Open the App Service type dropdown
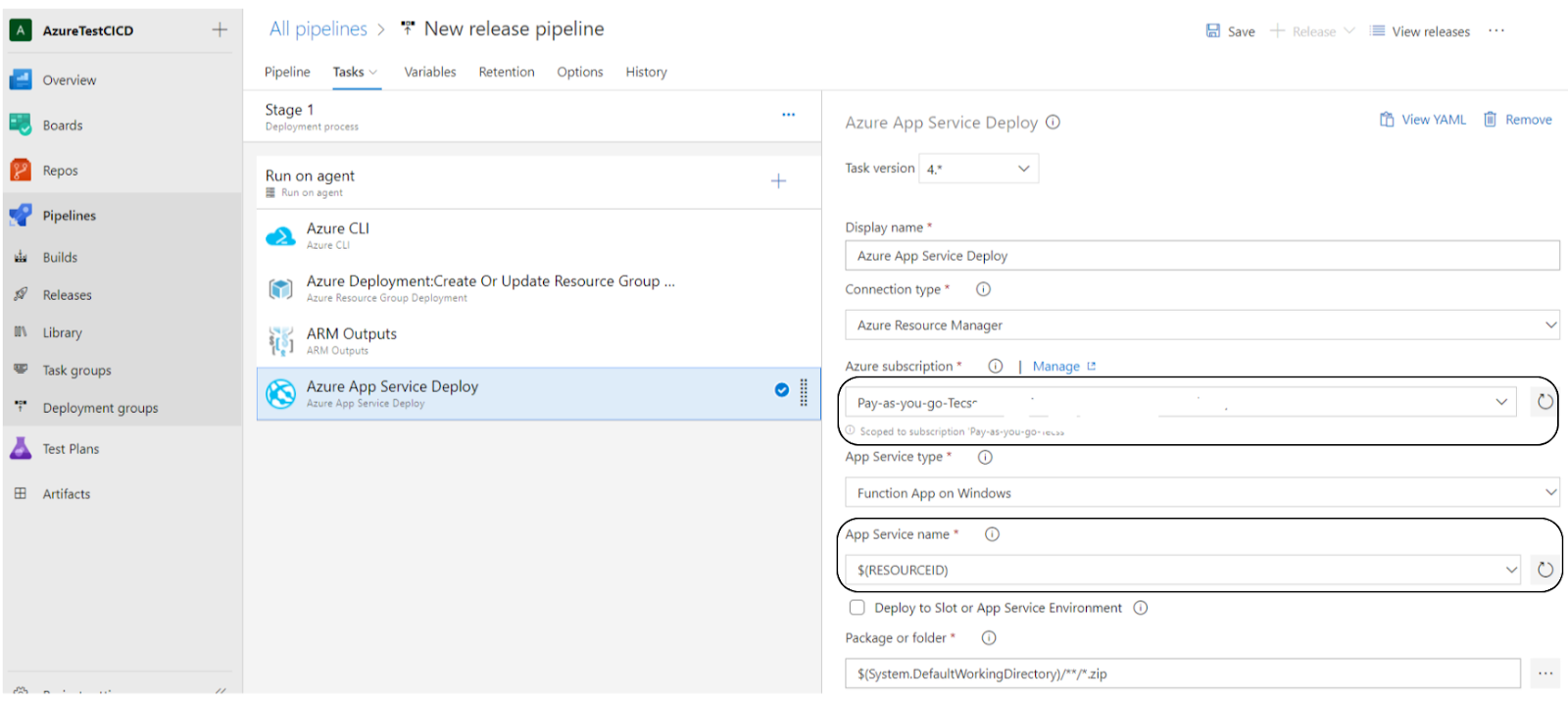The width and height of the screenshot is (1568, 702). click(1201, 493)
